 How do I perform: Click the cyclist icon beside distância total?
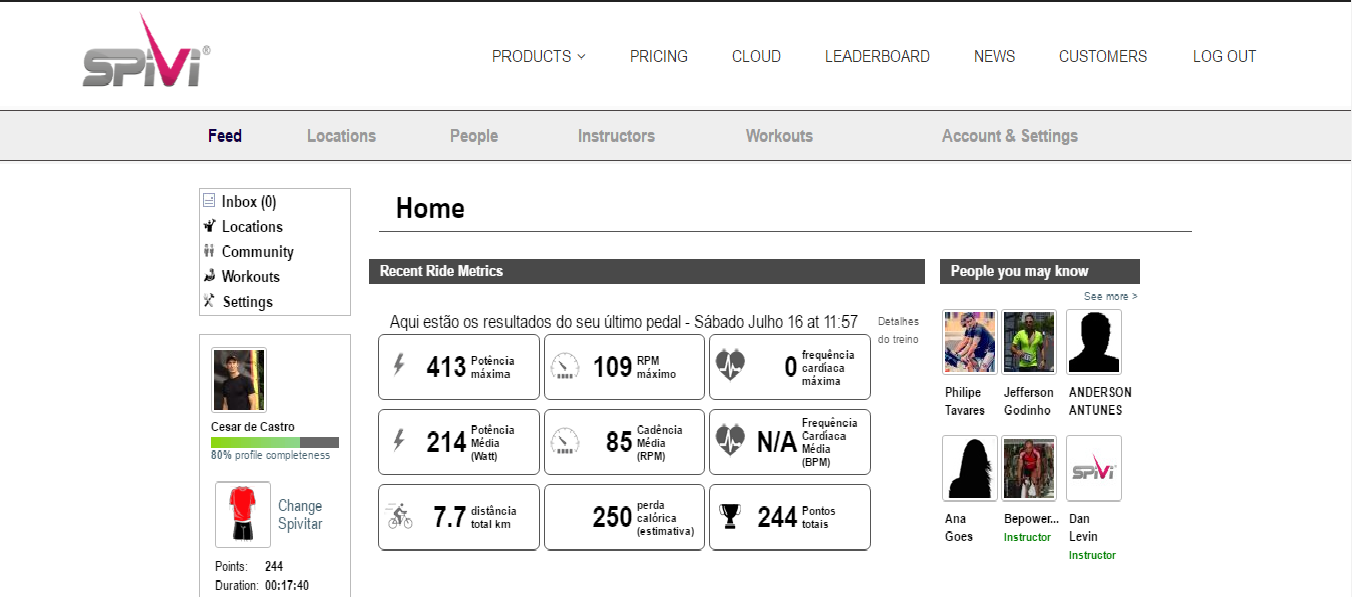pos(399,516)
